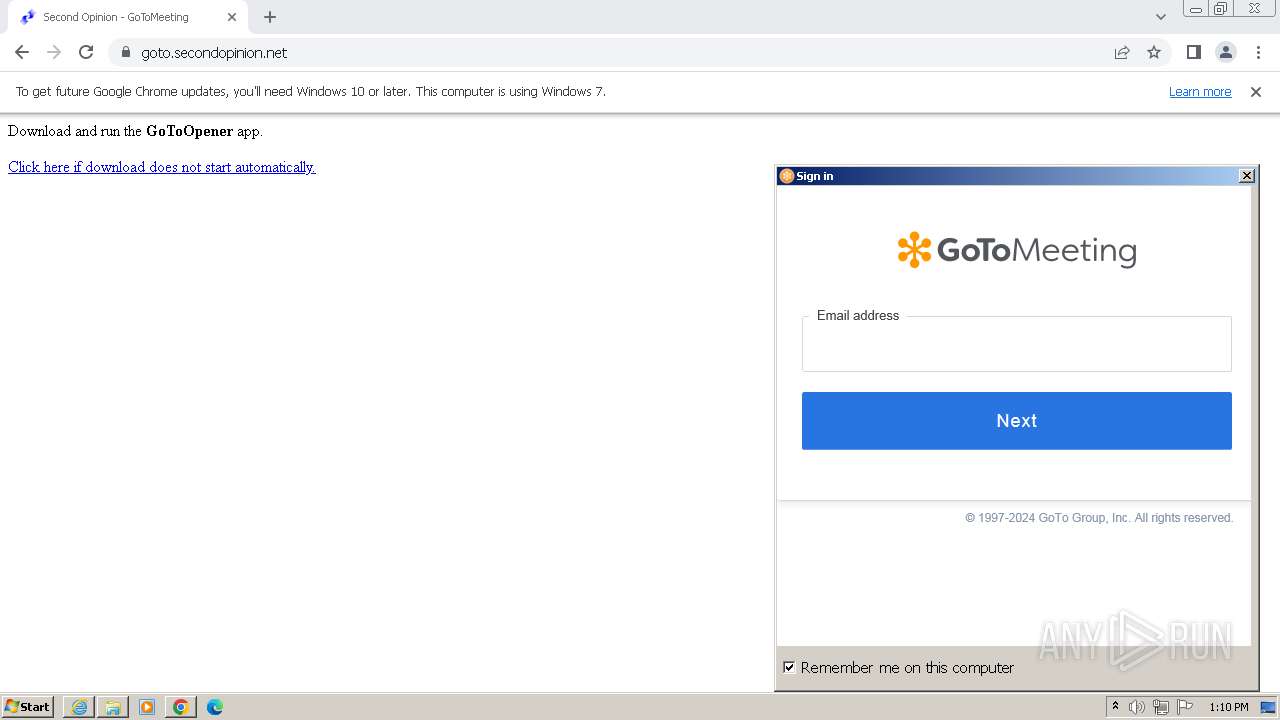Click the Email address field

coord(1016,344)
